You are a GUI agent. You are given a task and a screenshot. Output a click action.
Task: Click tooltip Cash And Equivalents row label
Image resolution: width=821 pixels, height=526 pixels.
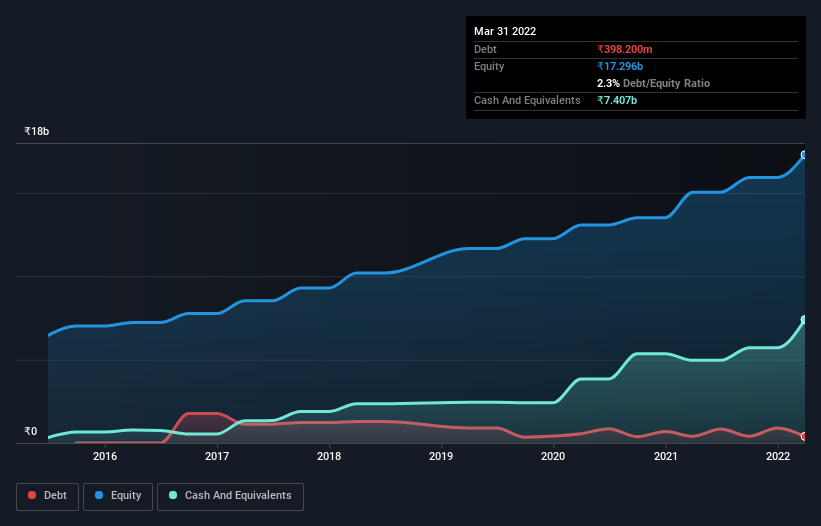(x=527, y=100)
